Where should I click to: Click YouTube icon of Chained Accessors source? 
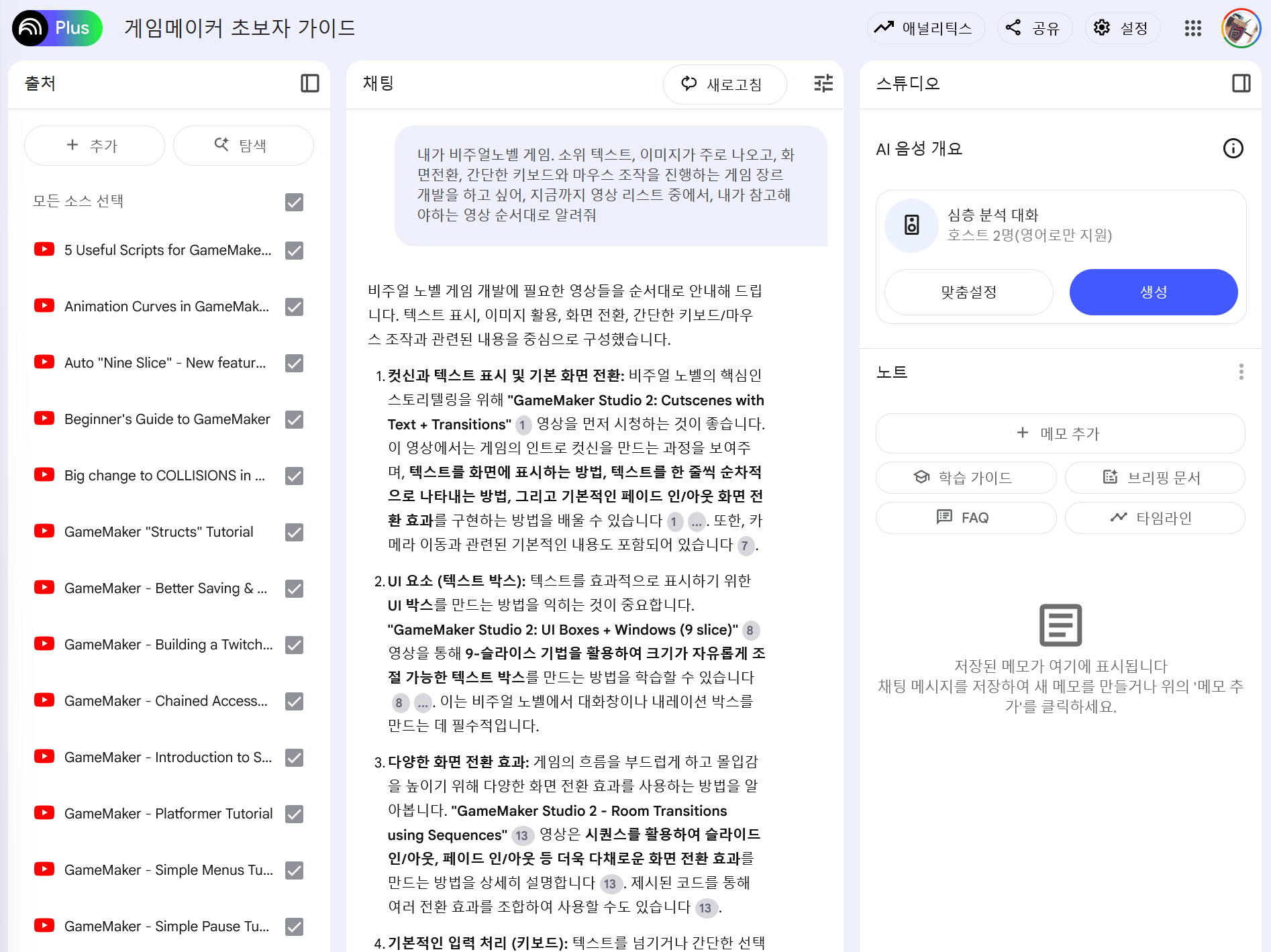(x=44, y=700)
